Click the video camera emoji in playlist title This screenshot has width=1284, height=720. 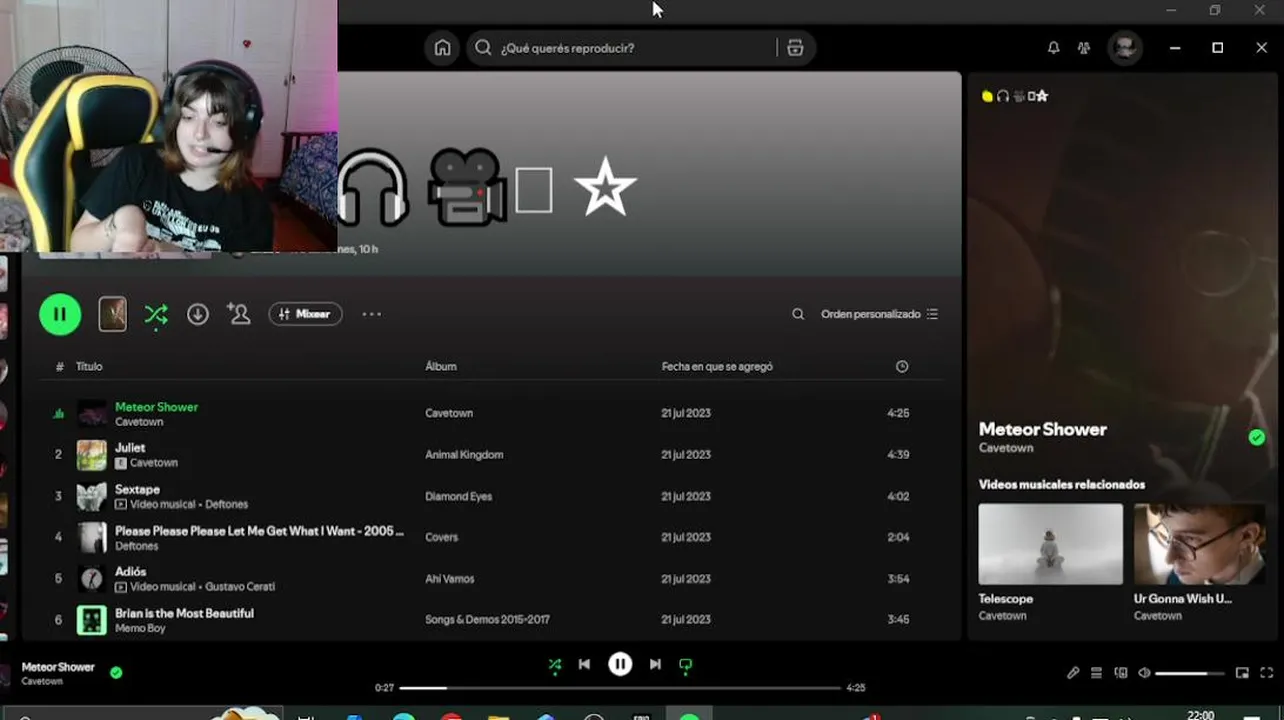click(466, 187)
